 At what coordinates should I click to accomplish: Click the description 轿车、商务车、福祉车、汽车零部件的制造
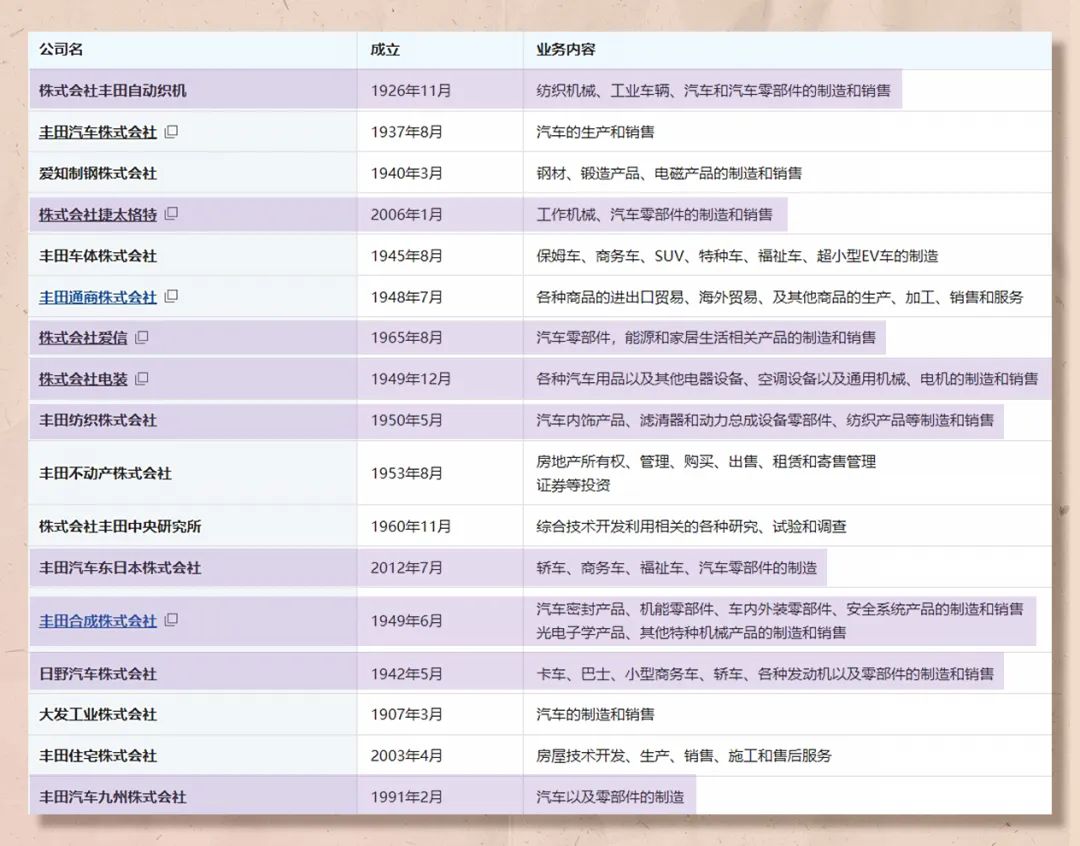(676, 568)
